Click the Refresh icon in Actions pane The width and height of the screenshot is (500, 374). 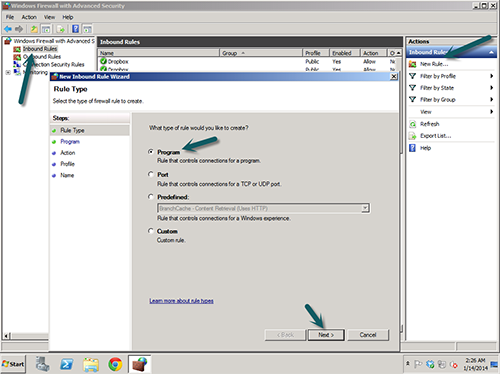(413, 124)
